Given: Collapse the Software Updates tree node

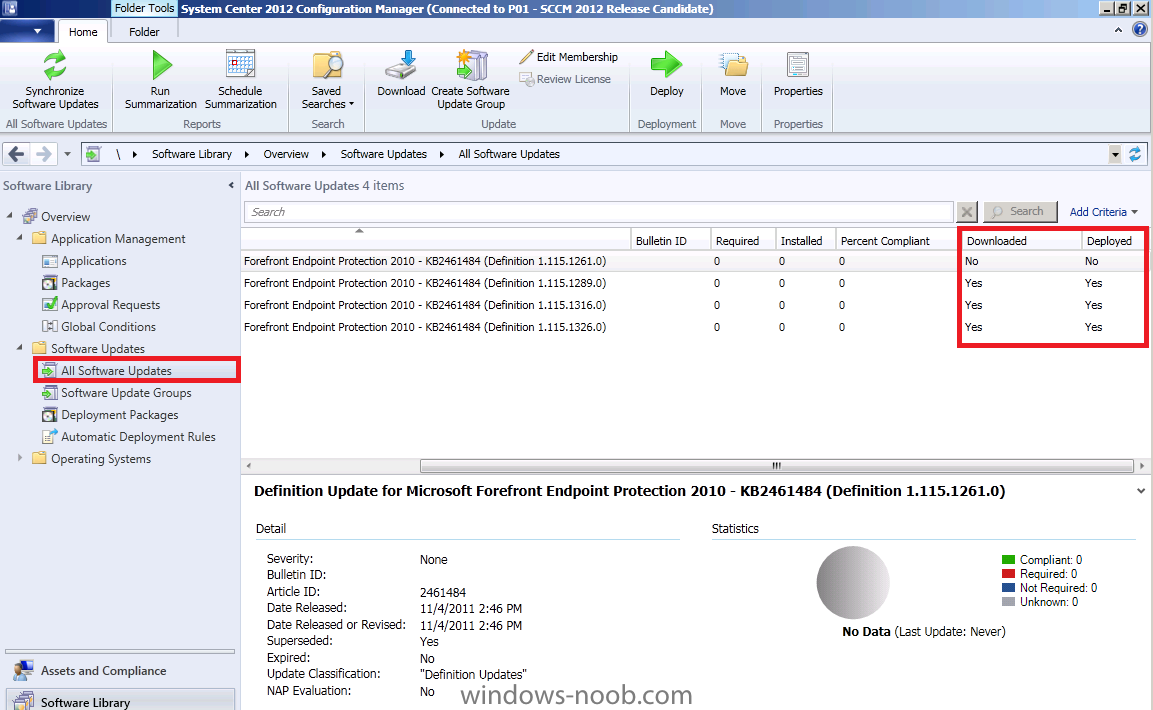Looking at the screenshot, I should [20, 347].
